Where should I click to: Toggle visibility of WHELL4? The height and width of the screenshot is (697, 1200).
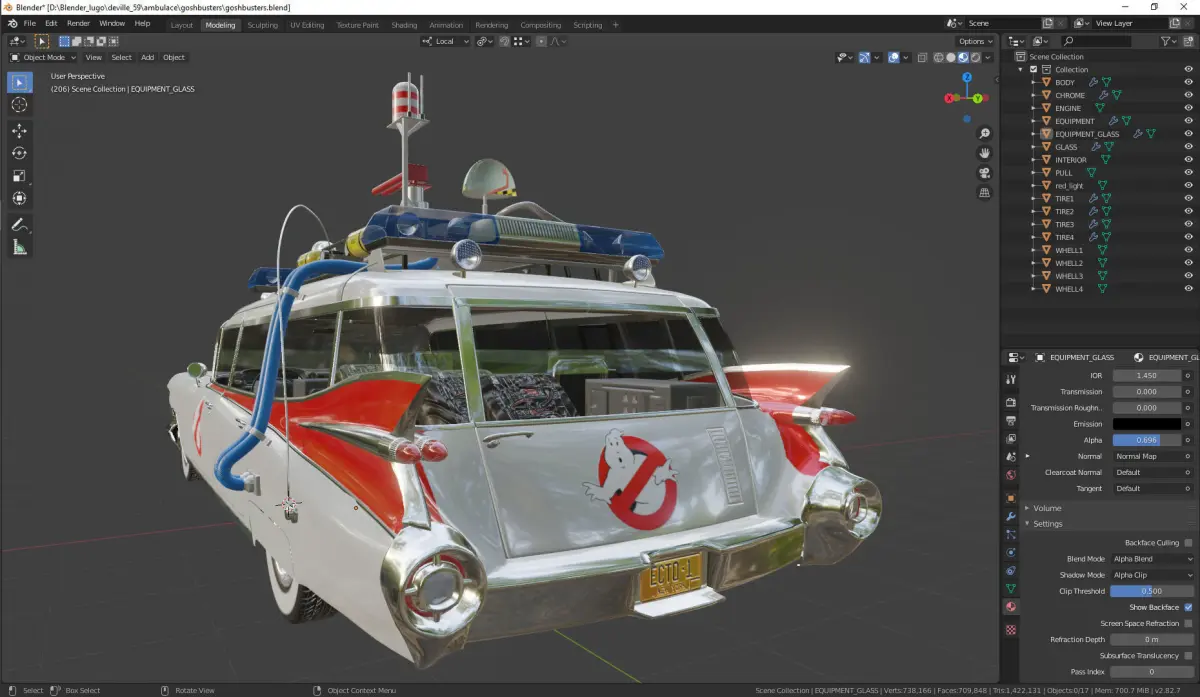(x=1189, y=289)
